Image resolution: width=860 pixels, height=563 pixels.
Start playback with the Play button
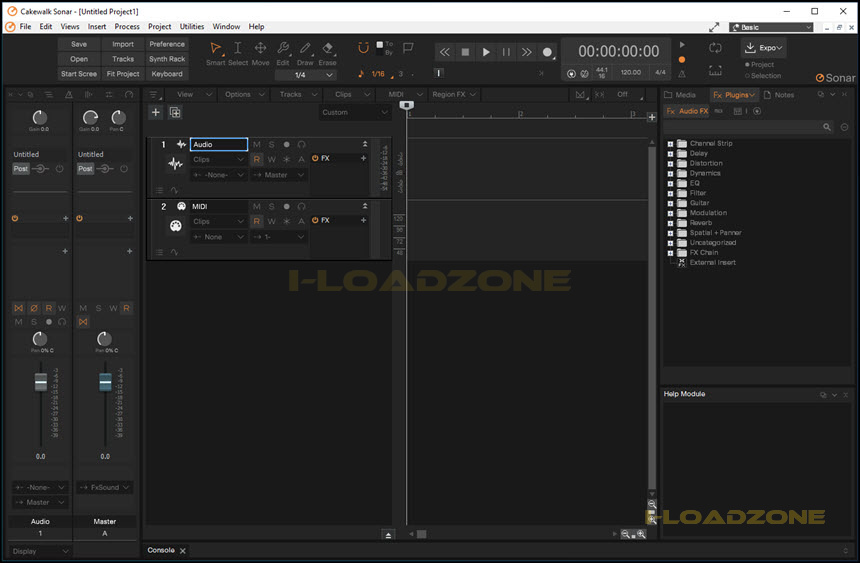(486, 52)
